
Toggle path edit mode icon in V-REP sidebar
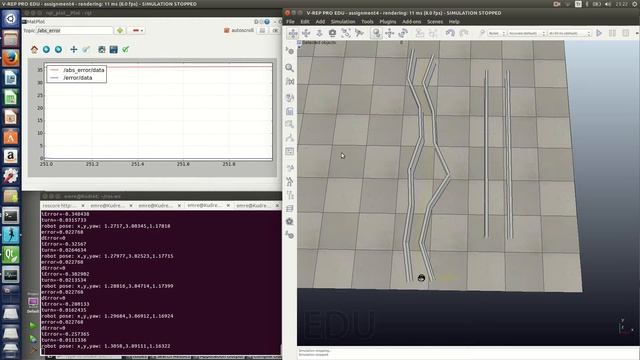point(290,138)
